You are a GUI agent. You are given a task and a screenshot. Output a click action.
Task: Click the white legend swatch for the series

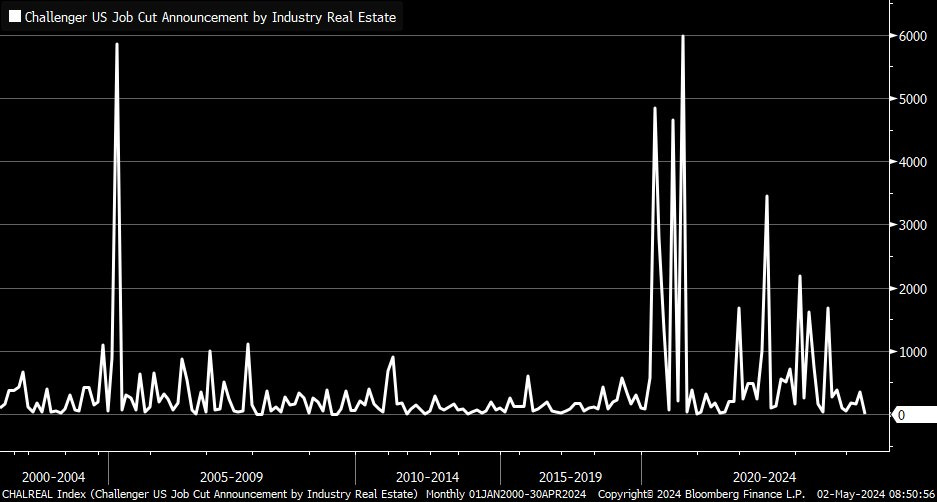[x=14, y=17]
